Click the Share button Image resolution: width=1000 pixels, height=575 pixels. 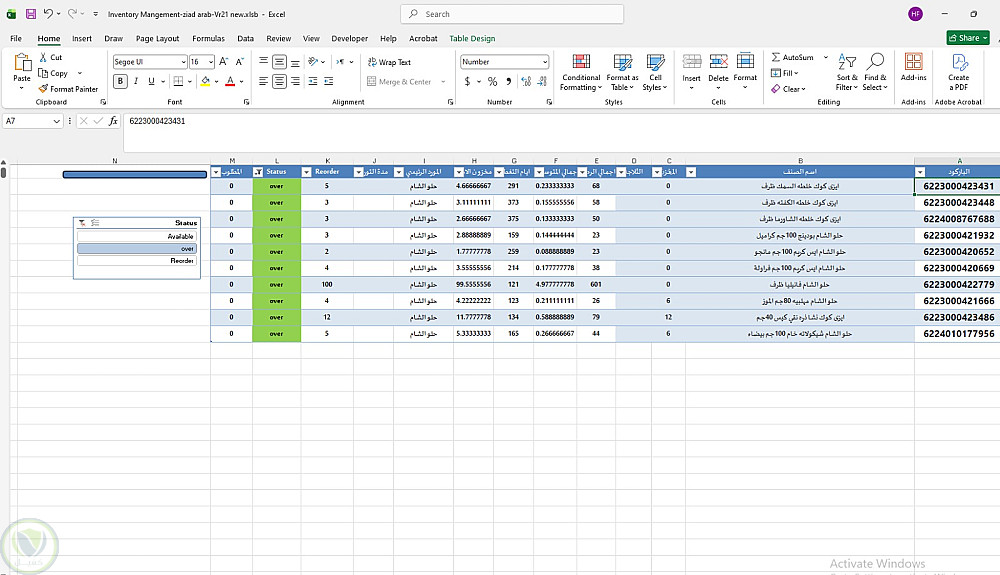967,38
